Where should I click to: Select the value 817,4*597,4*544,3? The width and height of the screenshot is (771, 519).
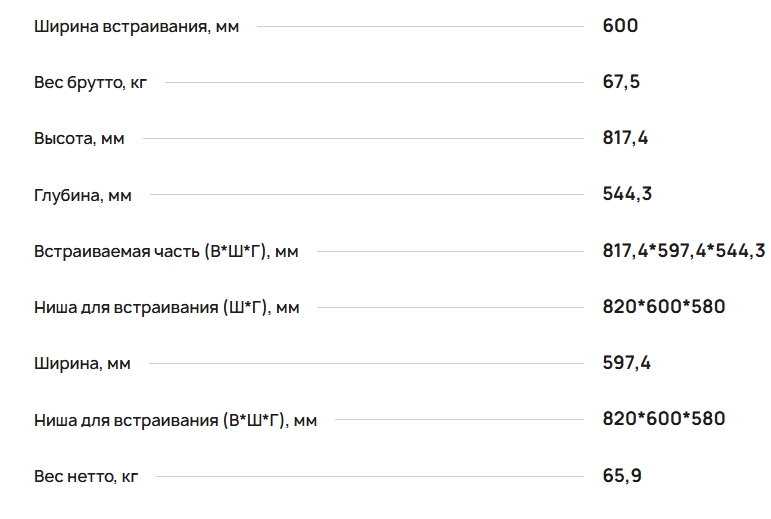684,251
